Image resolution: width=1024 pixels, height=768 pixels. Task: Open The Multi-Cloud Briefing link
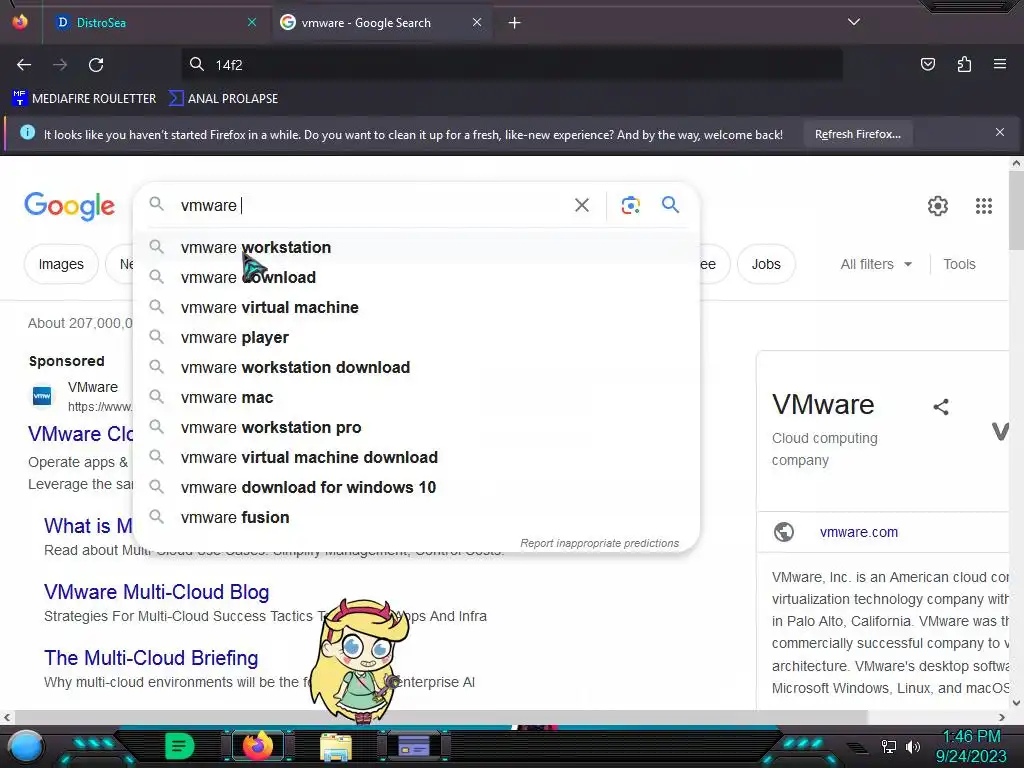(x=151, y=658)
